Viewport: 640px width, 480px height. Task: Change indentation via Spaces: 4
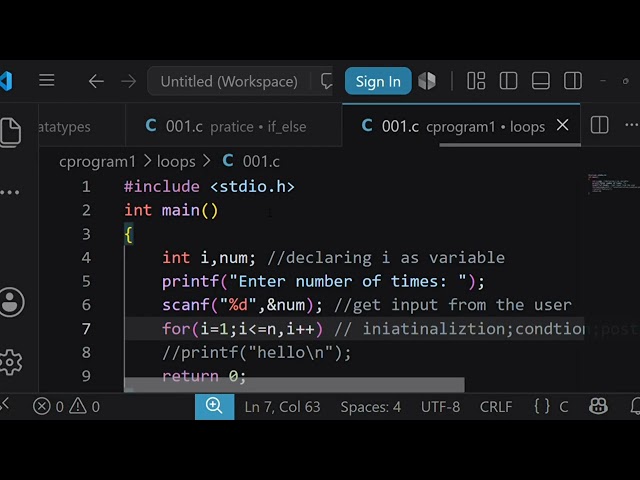371,407
